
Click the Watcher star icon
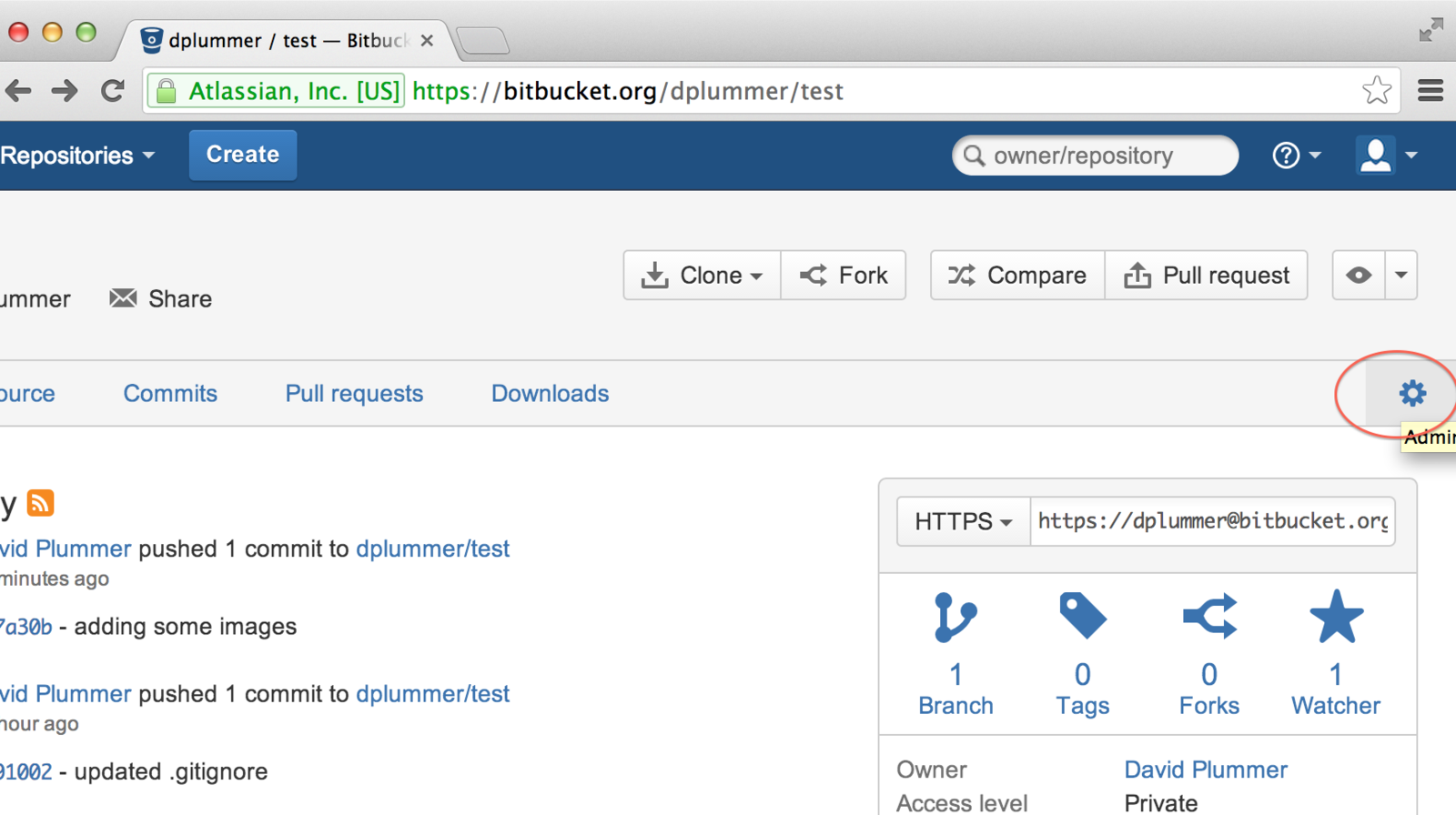1336,617
